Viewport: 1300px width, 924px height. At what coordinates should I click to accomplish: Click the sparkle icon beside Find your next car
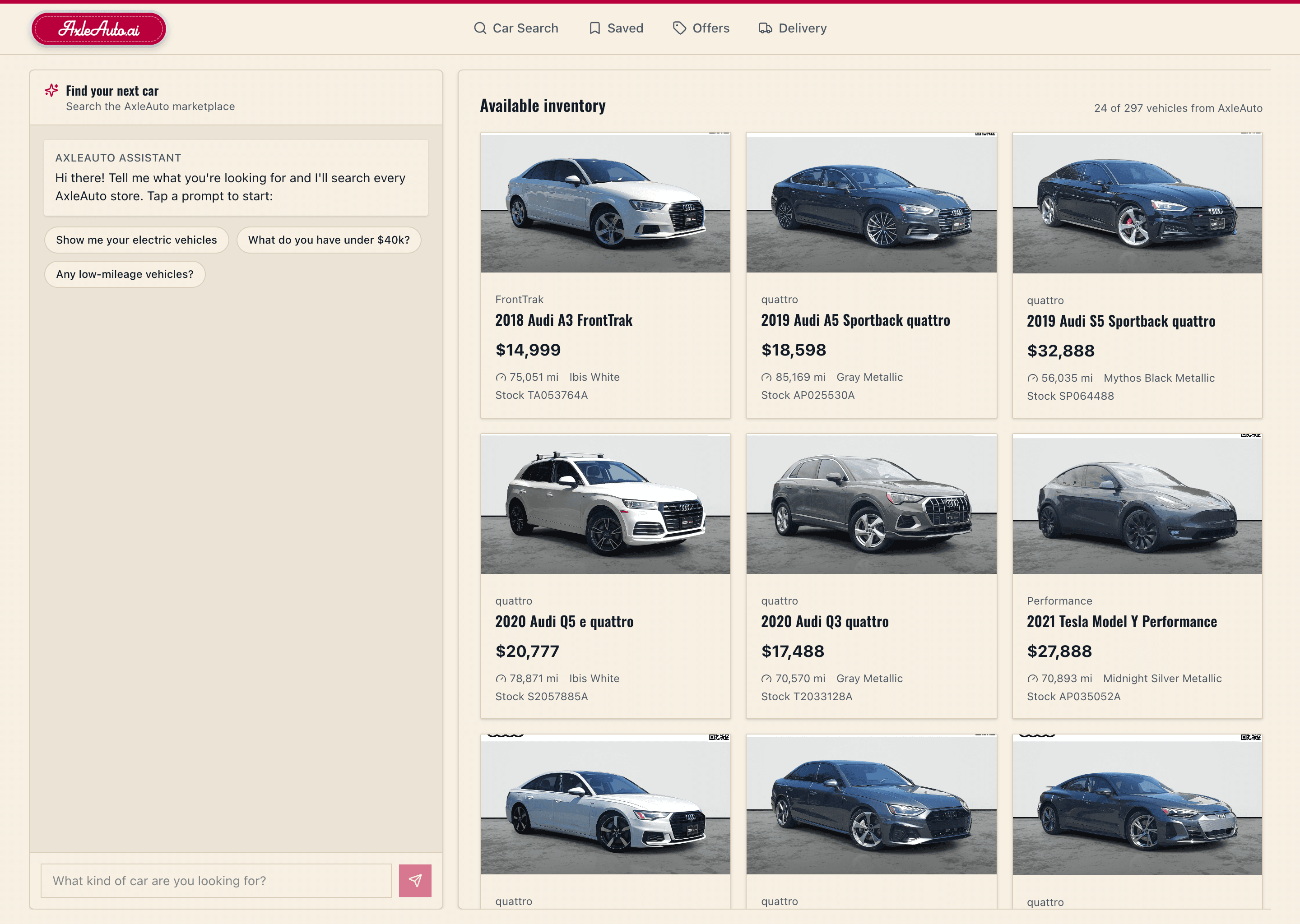coord(52,91)
